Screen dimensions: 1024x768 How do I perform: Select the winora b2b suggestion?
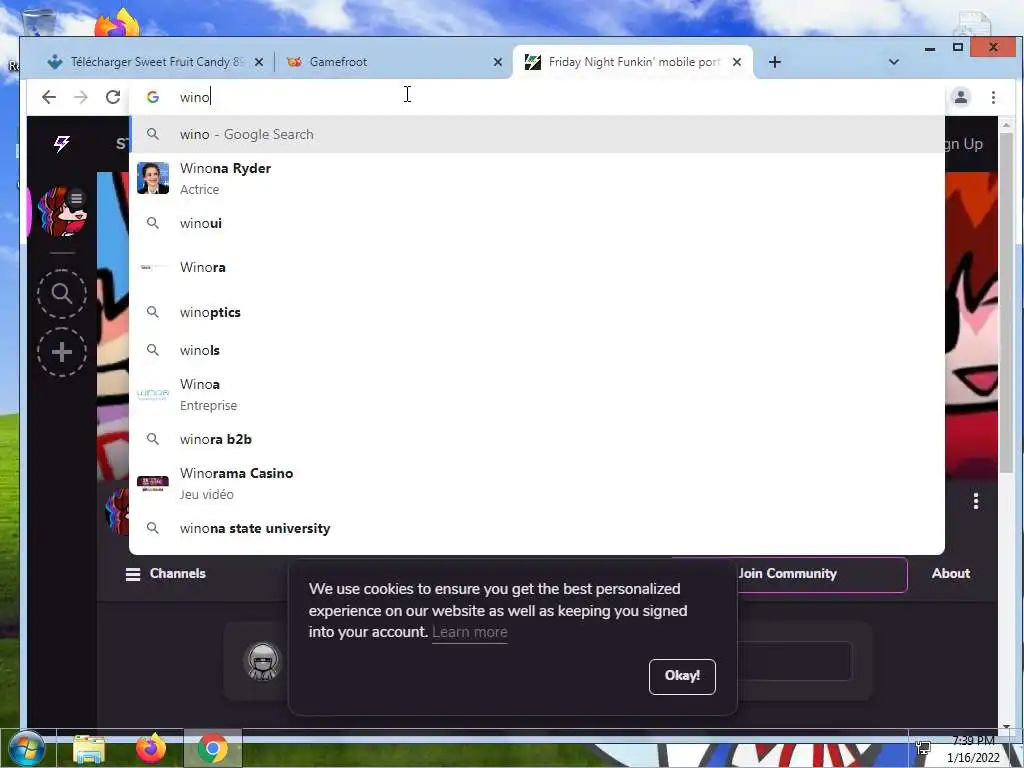(537, 439)
